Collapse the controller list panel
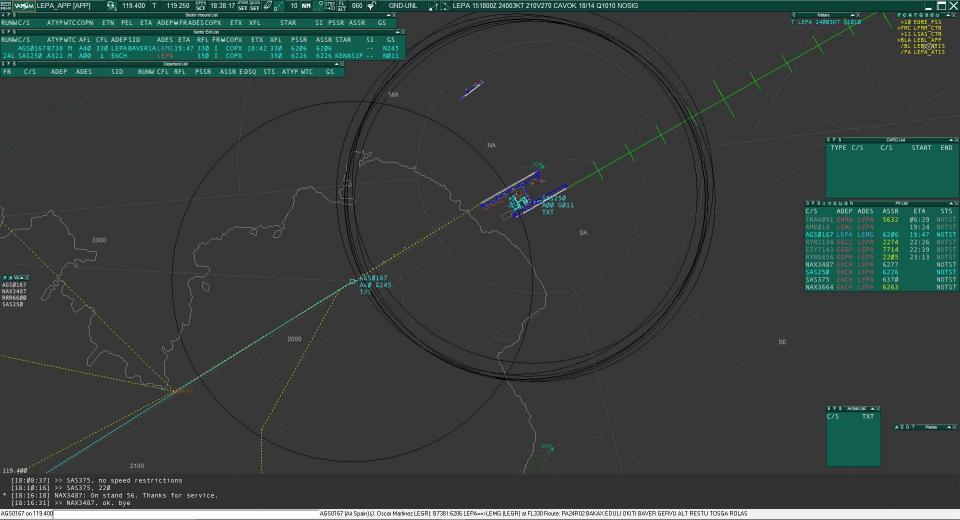Viewport: 960px width, 520px height. point(949,15)
